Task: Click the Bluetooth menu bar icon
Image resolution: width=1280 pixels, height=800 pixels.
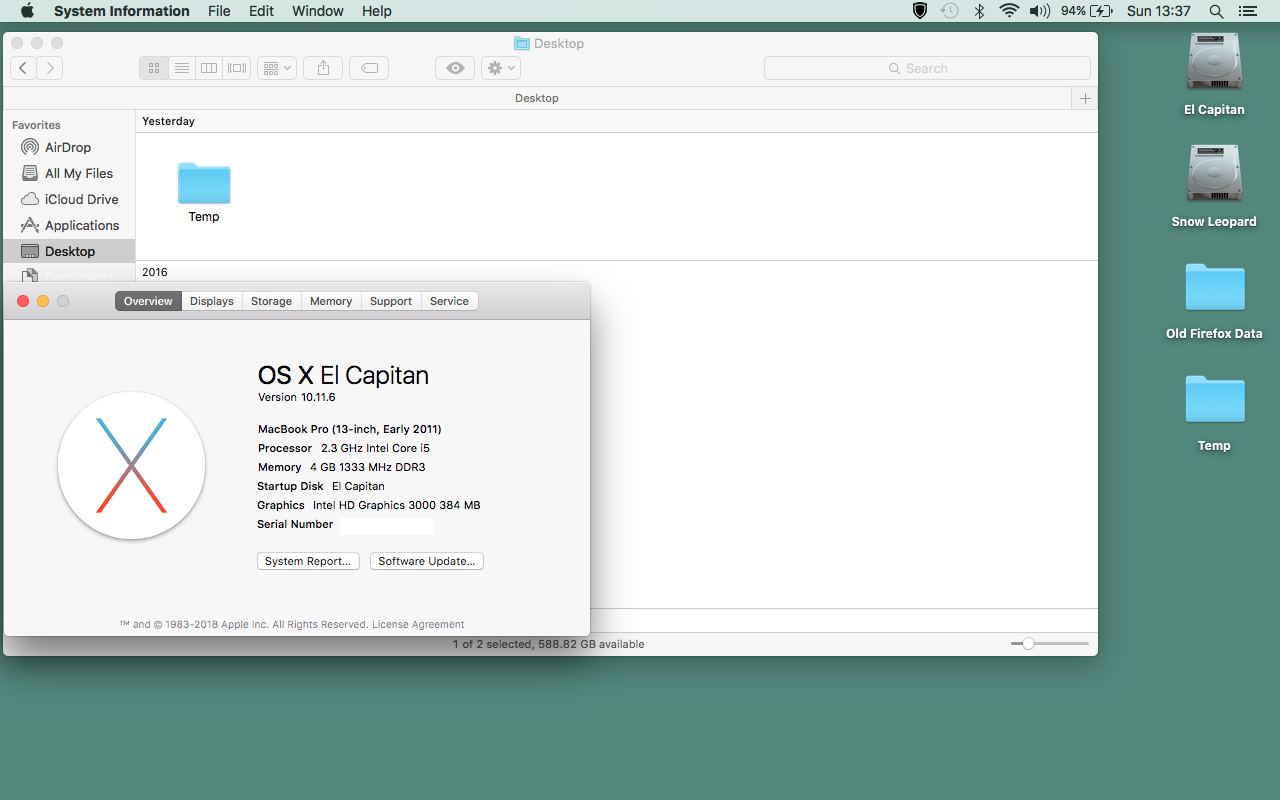Action: [980, 11]
